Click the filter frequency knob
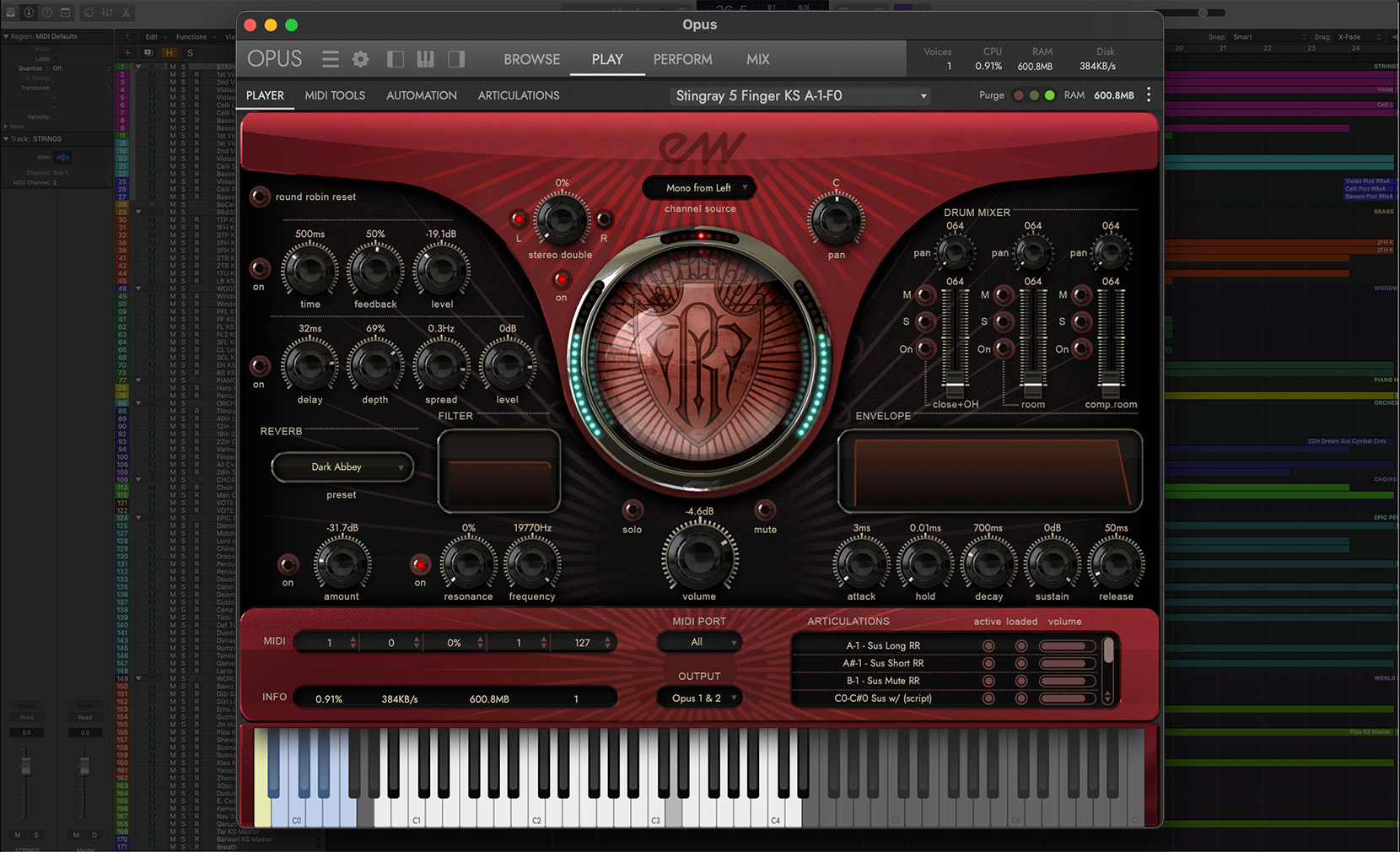This screenshot has height=852, width=1400. pyautogui.click(x=532, y=564)
